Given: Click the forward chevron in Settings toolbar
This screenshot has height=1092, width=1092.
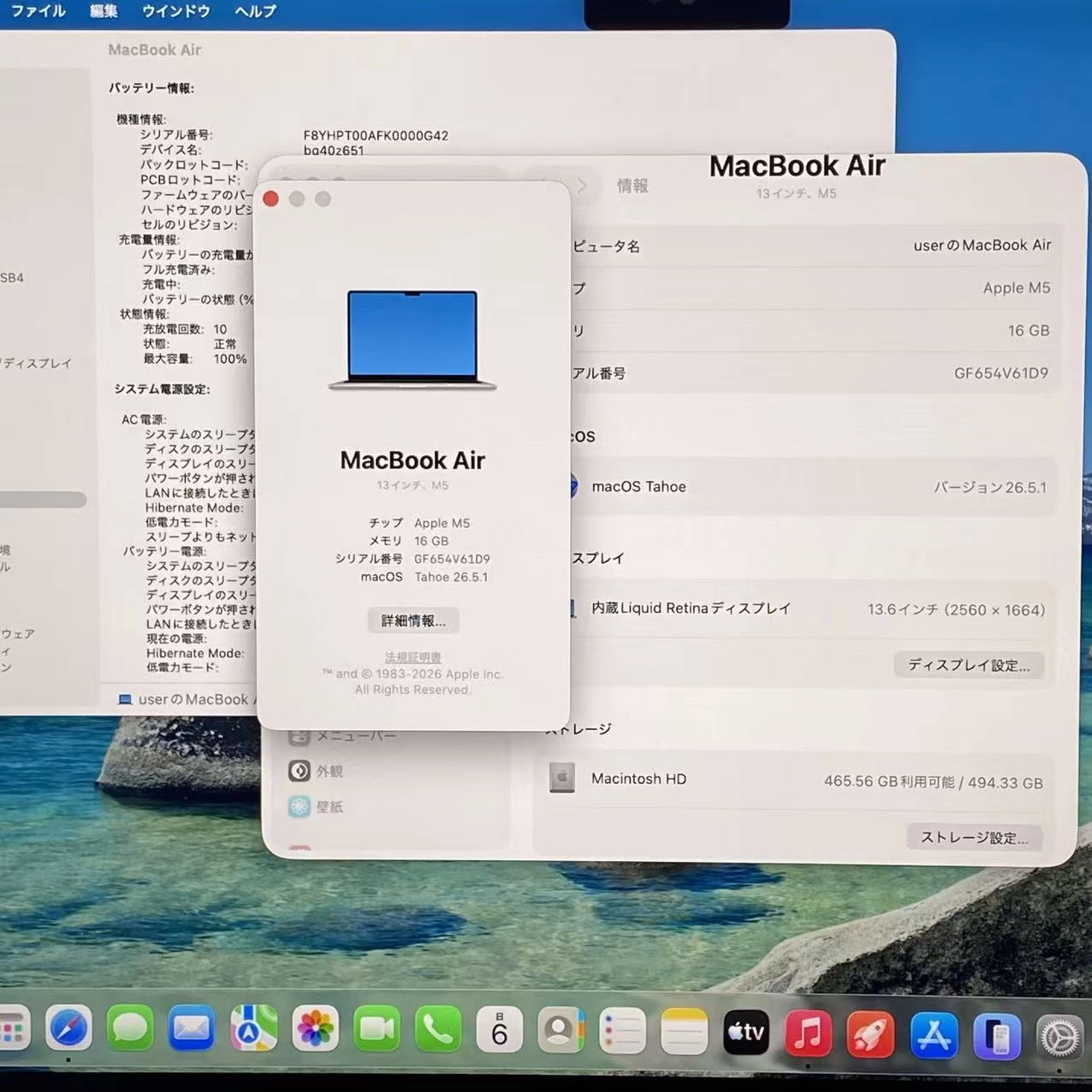Looking at the screenshot, I should coord(582,186).
